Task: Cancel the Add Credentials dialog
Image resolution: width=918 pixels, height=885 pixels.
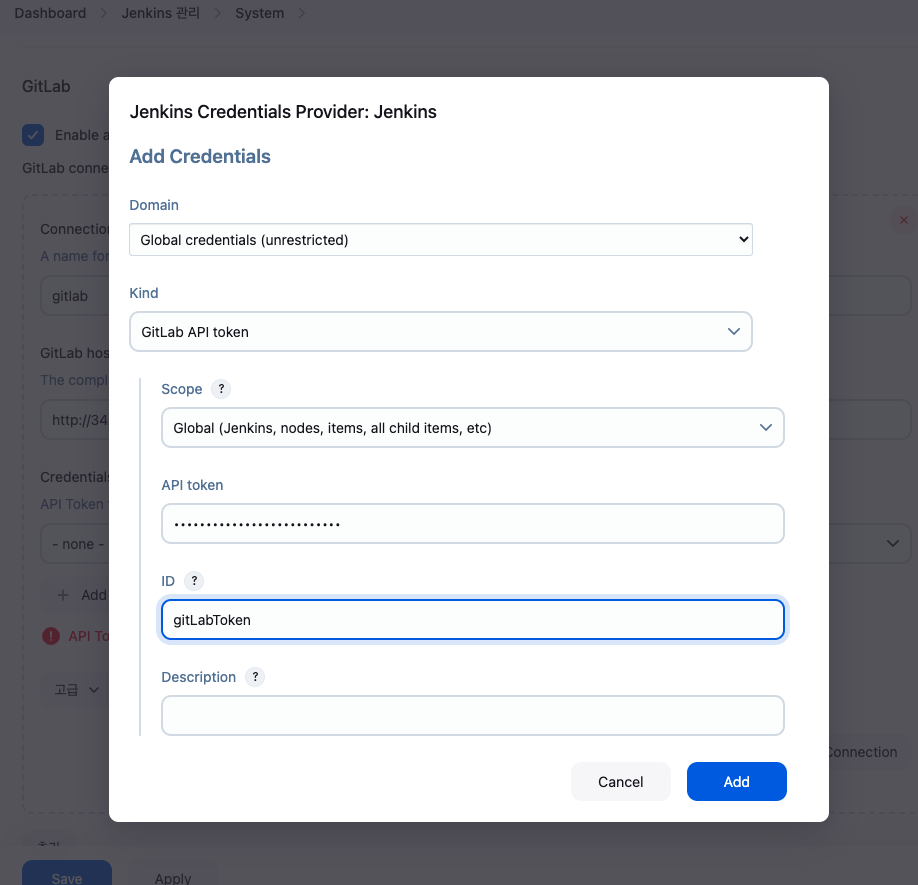Action: [620, 781]
